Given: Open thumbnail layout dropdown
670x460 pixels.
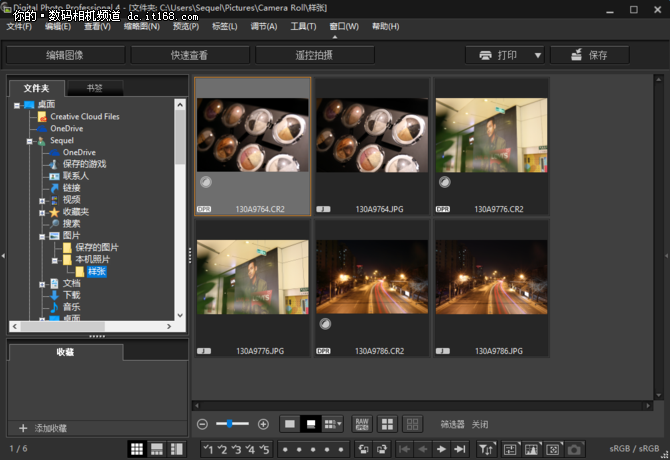Looking at the screenshot, I should pos(333,424).
